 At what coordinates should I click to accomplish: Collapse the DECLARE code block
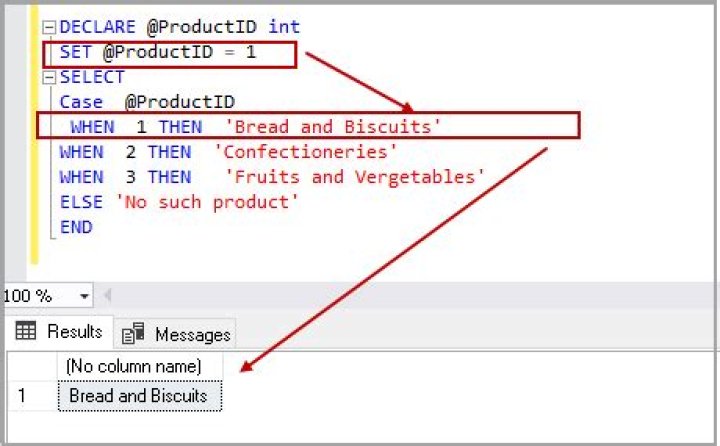click(49, 27)
